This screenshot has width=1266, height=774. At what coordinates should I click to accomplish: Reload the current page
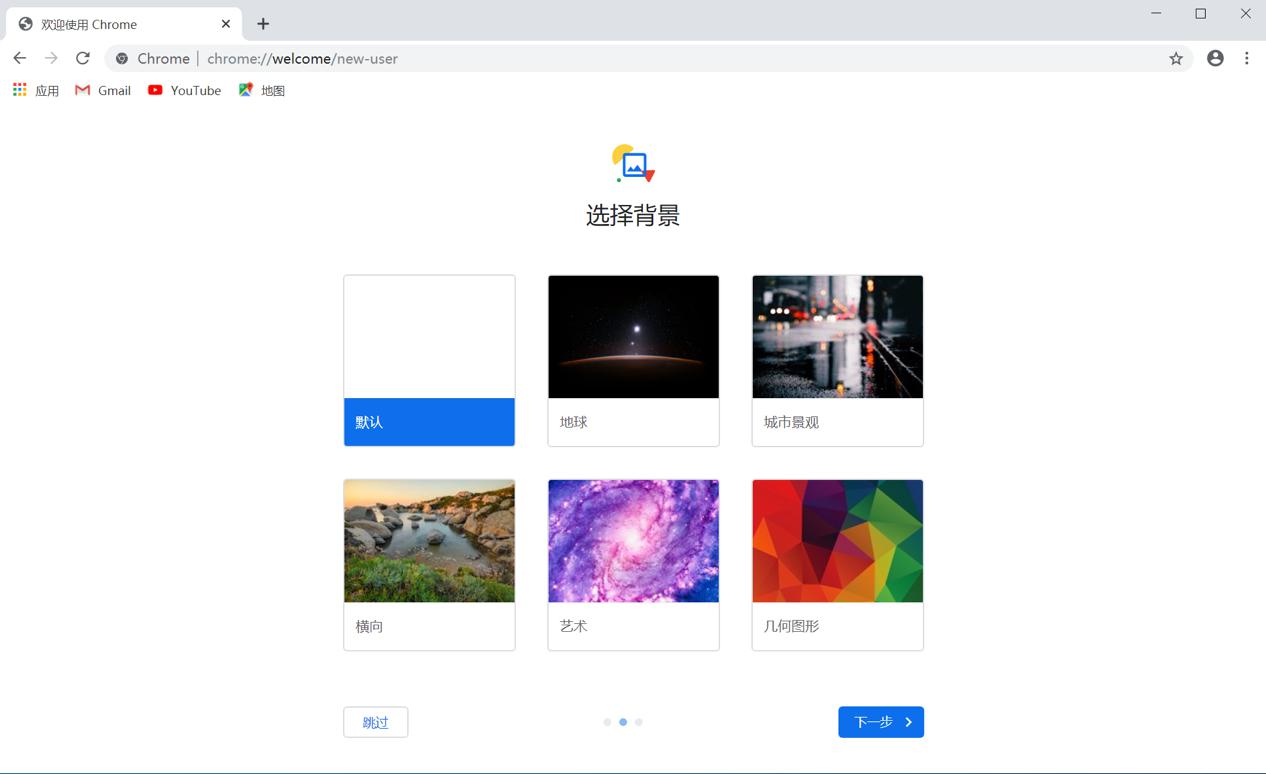tap(83, 58)
